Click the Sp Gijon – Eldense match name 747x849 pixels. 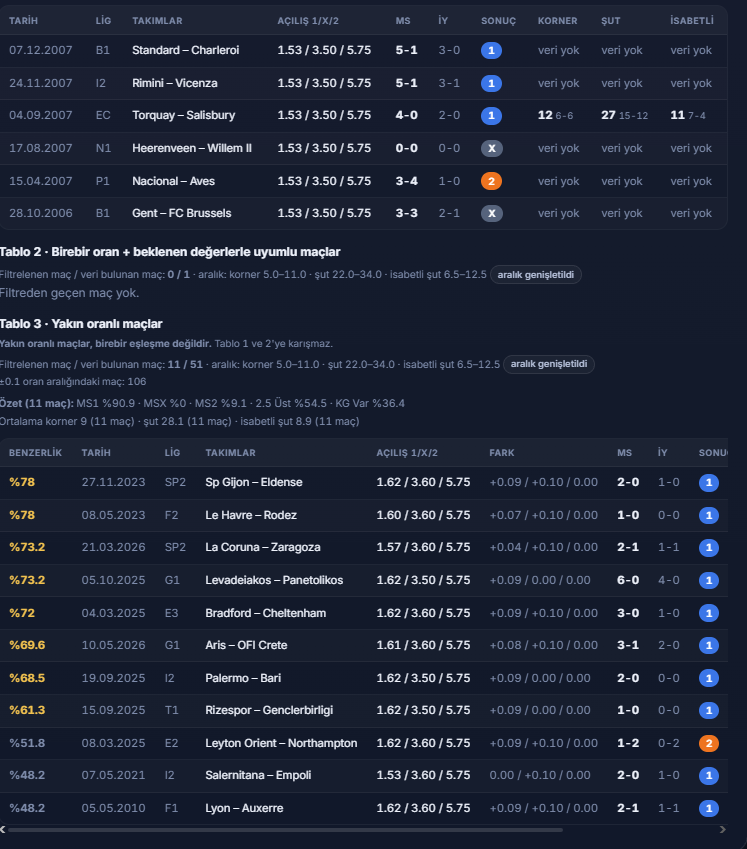(x=254, y=482)
